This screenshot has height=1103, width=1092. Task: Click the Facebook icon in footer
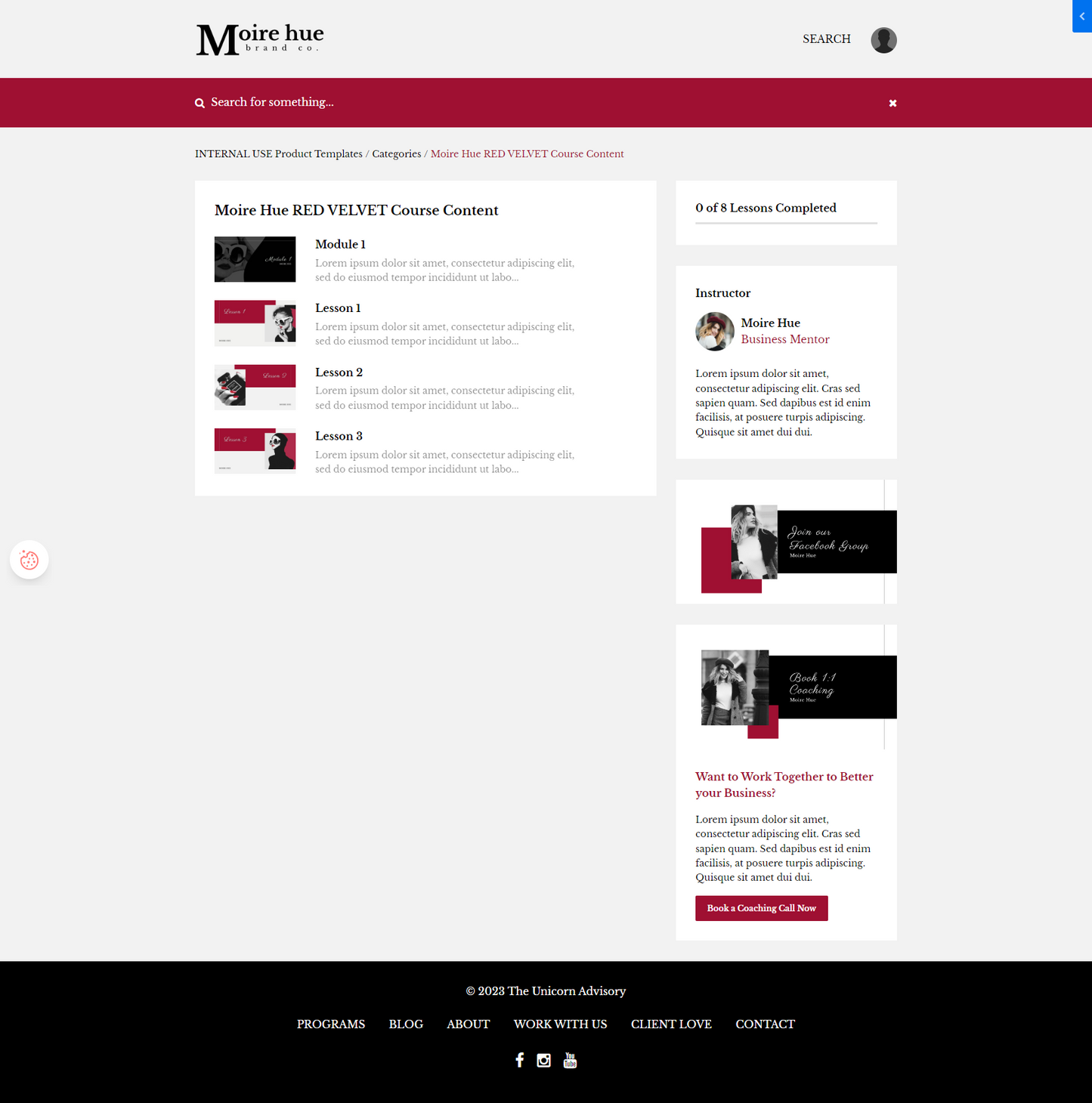tap(519, 1060)
